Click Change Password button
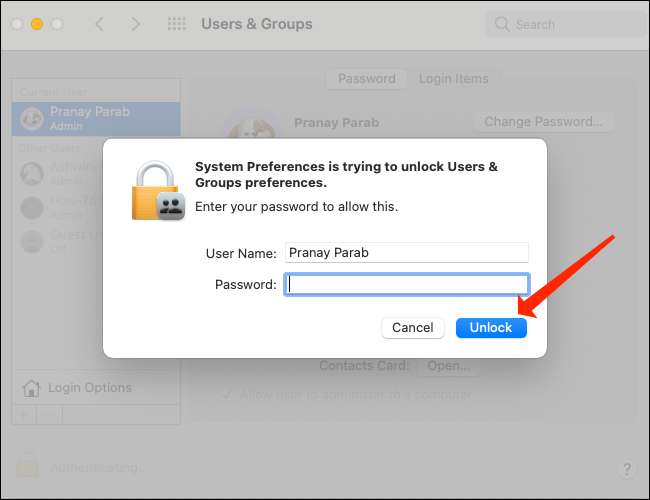This screenshot has height=500, width=650. point(543,122)
